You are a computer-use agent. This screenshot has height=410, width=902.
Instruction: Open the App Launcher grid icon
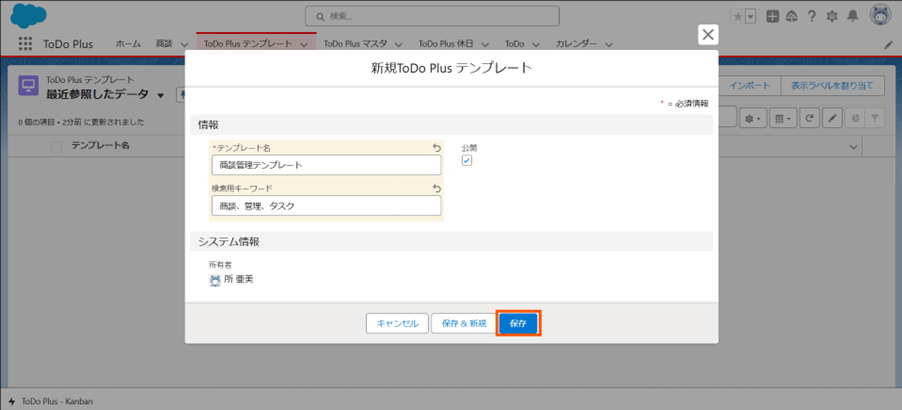click(x=25, y=44)
